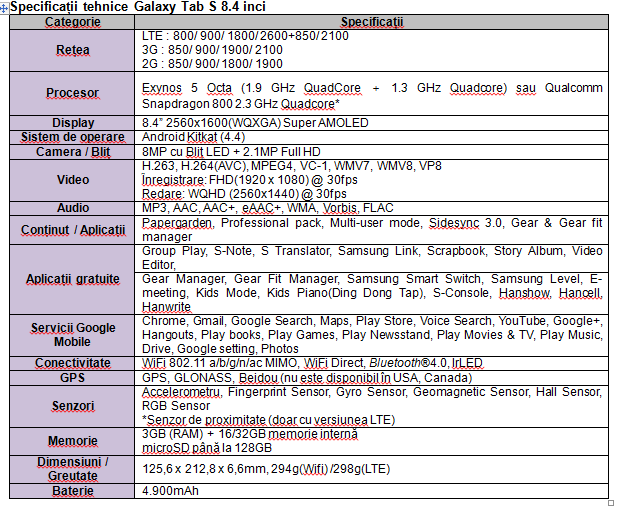Click the Drive, Google setting, Photos line
Viewport: 623px width, 515px height.
(x=220, y=349)
